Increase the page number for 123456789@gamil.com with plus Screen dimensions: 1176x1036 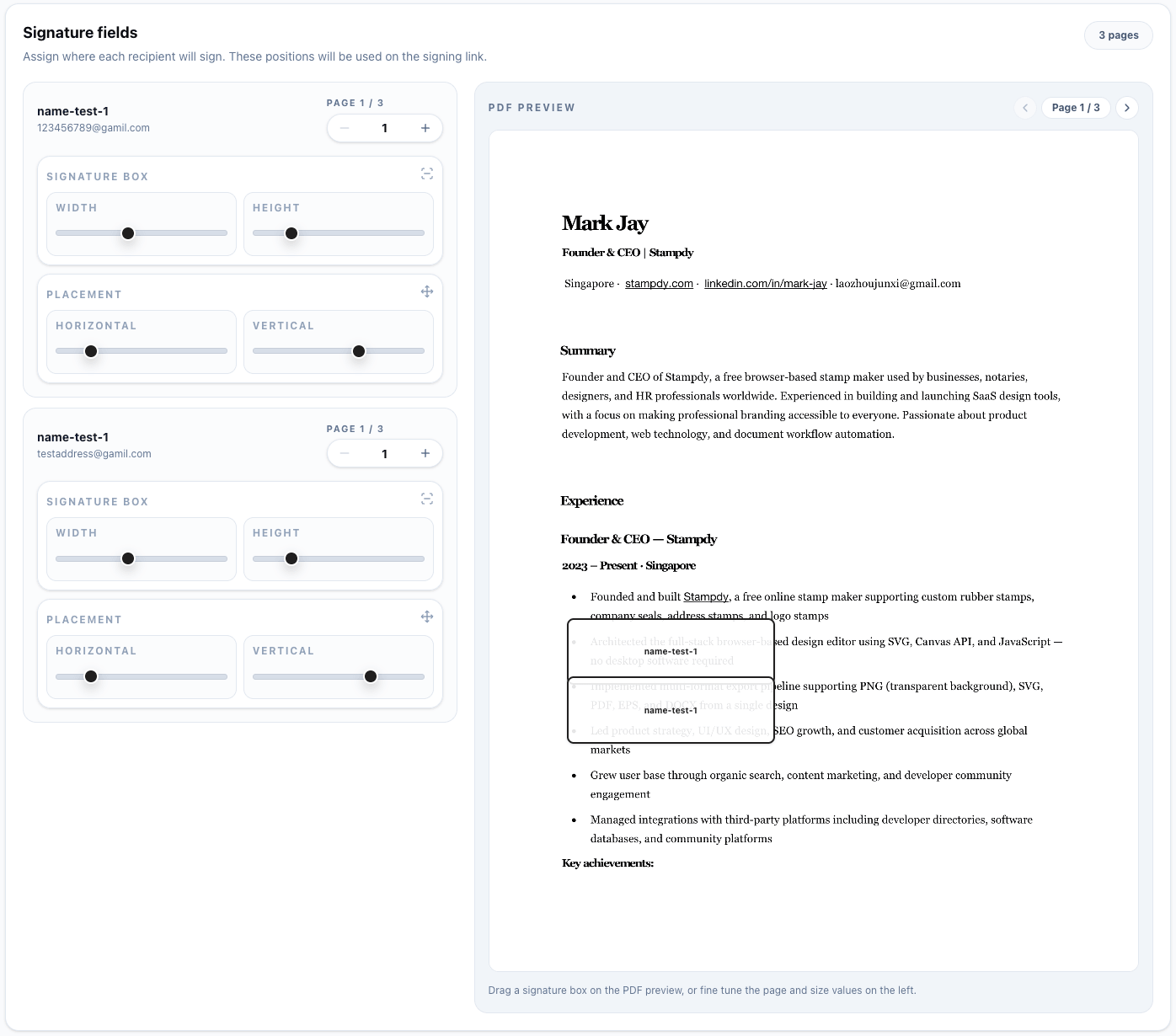pos(425,128)
